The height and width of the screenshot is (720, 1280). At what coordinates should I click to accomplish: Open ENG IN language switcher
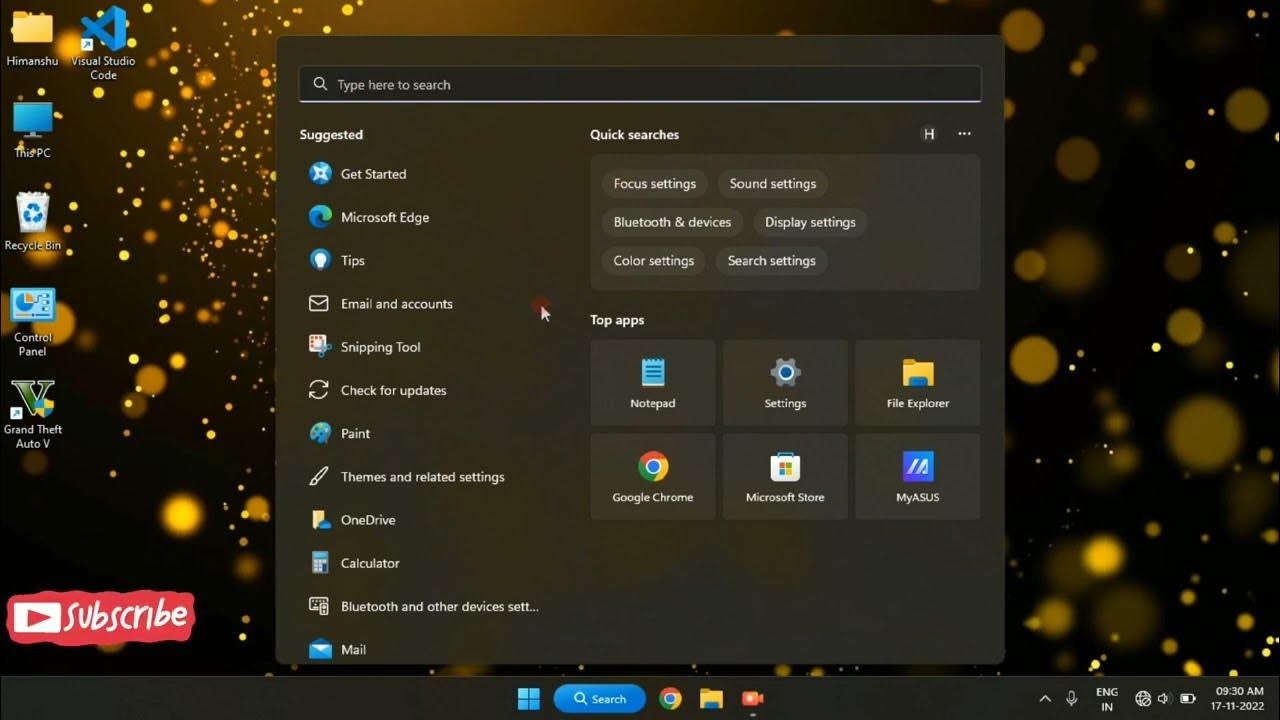pos(1107,699)
